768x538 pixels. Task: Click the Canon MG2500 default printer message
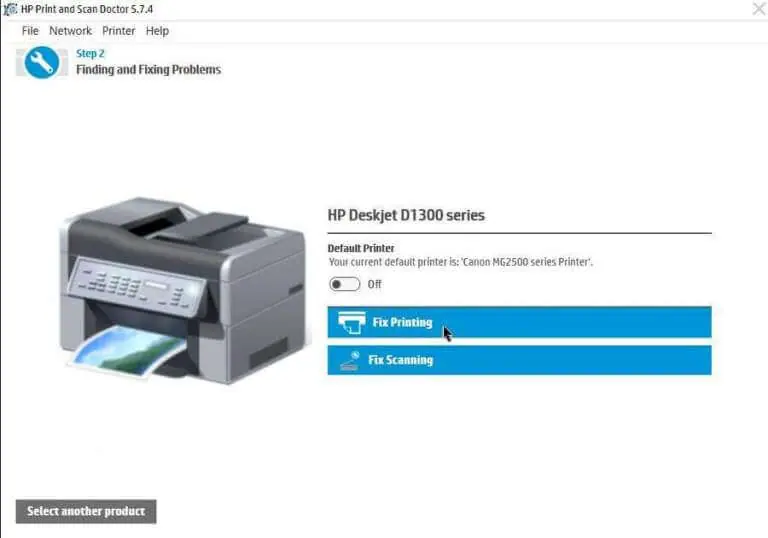(x=460, y=262)
